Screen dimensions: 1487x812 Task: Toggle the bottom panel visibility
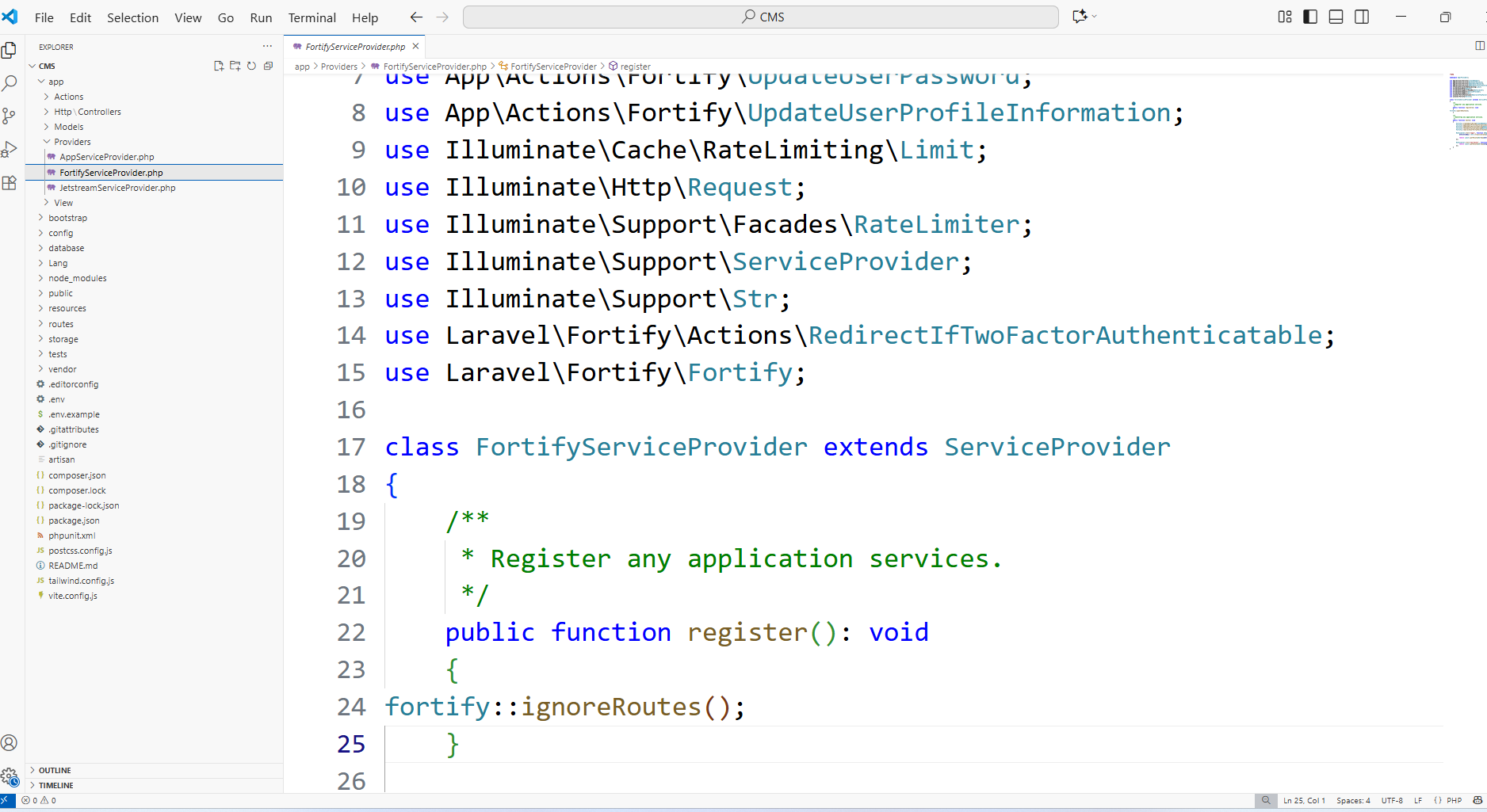[x=1336, y=17]
